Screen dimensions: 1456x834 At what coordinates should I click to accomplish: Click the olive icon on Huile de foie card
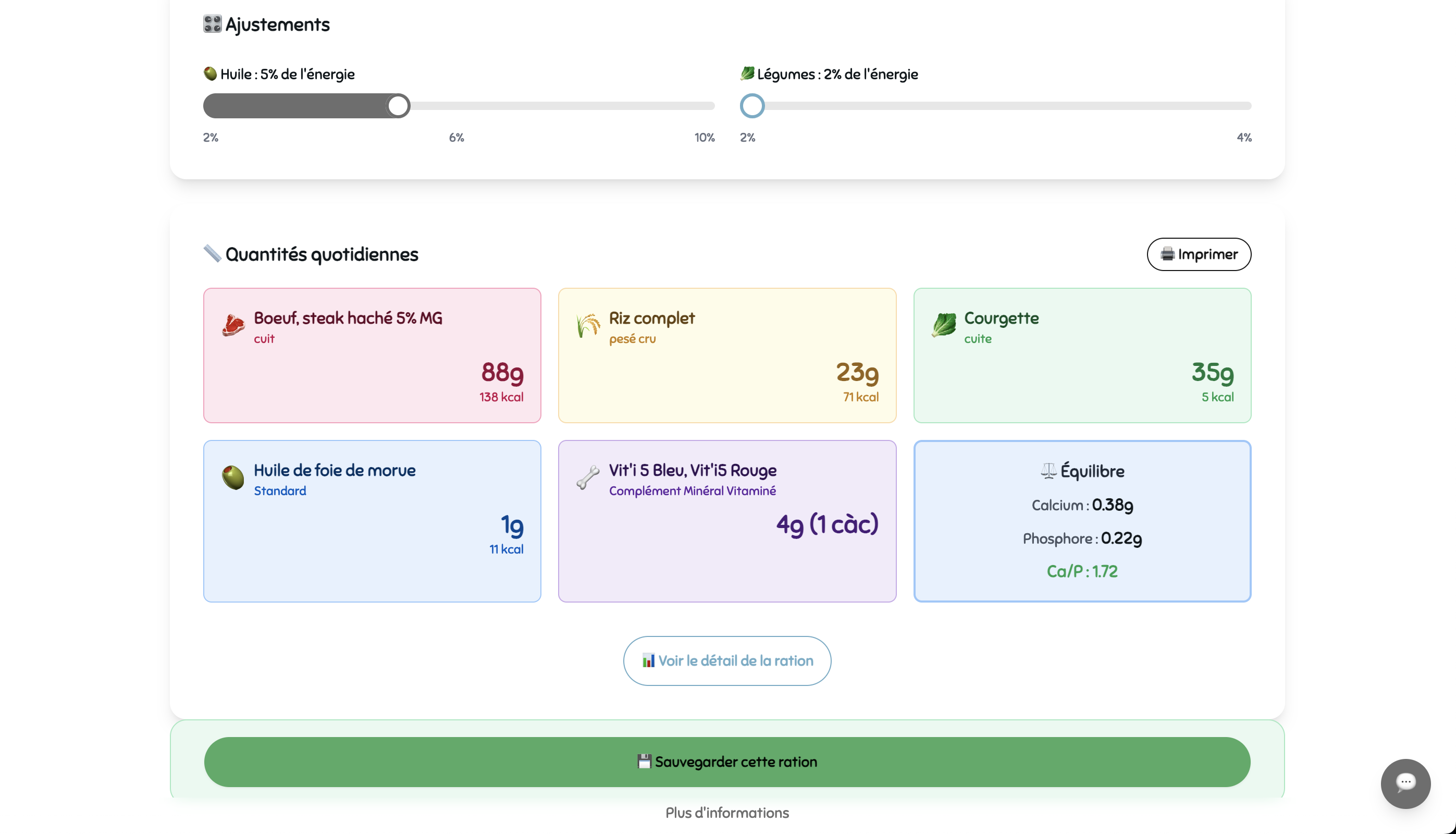click(x=233, y=477)
